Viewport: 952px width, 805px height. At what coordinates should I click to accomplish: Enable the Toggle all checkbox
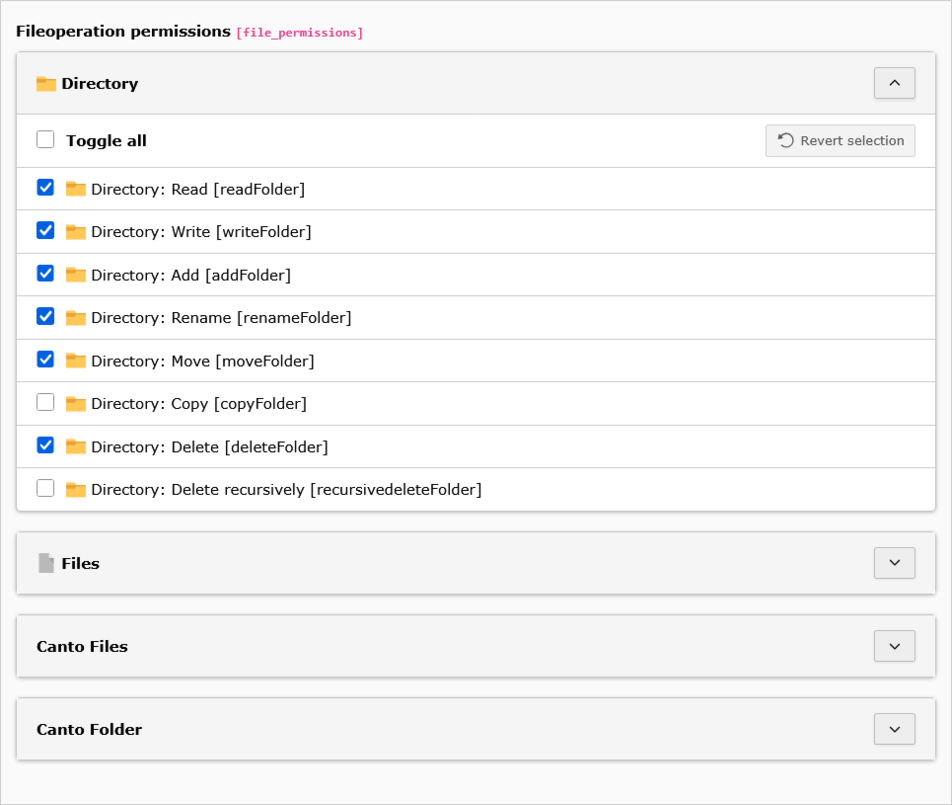point(45,140)
